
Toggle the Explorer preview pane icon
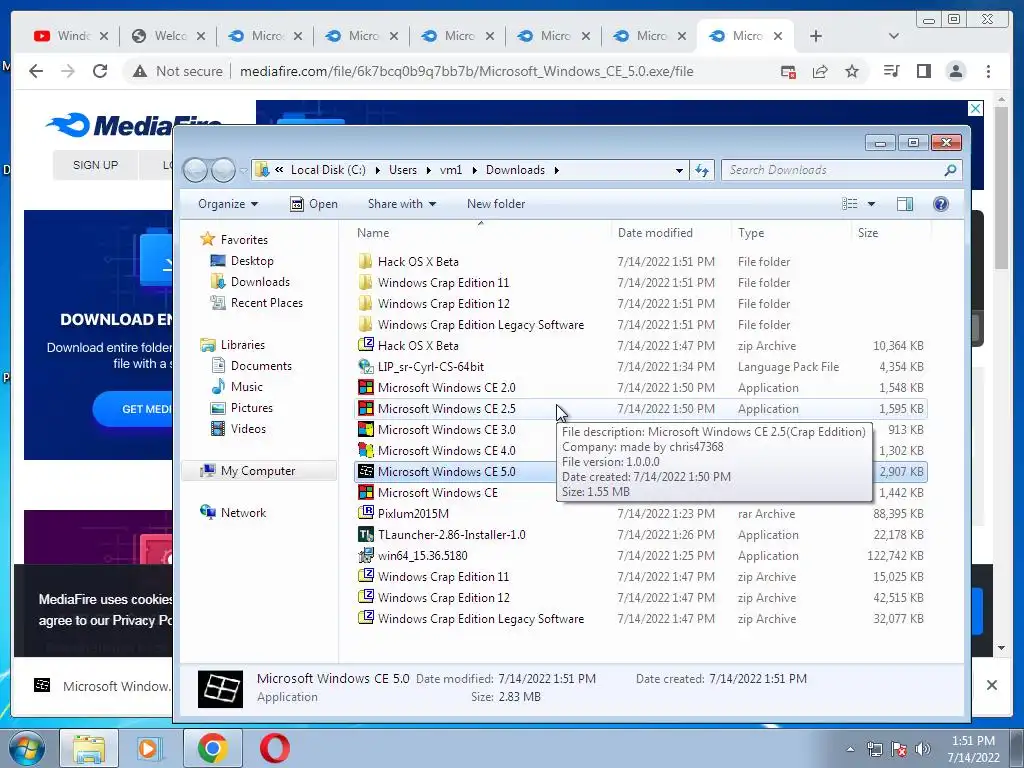(x=904, y=204)
